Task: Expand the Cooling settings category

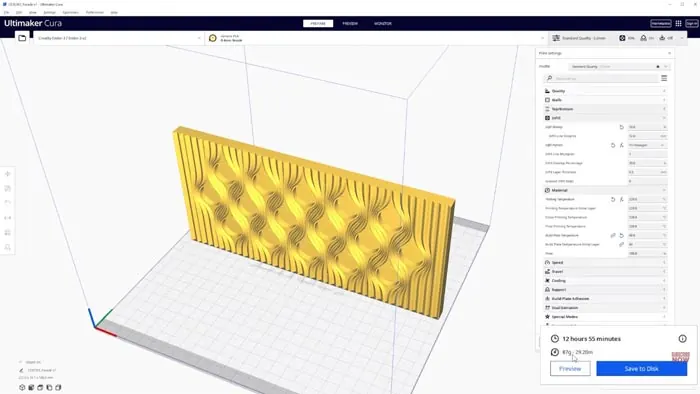Action: 605,281
